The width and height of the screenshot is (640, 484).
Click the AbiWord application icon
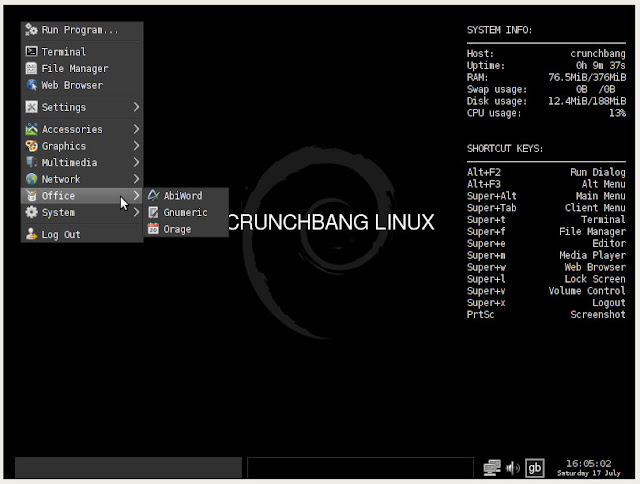click(153, 195)
